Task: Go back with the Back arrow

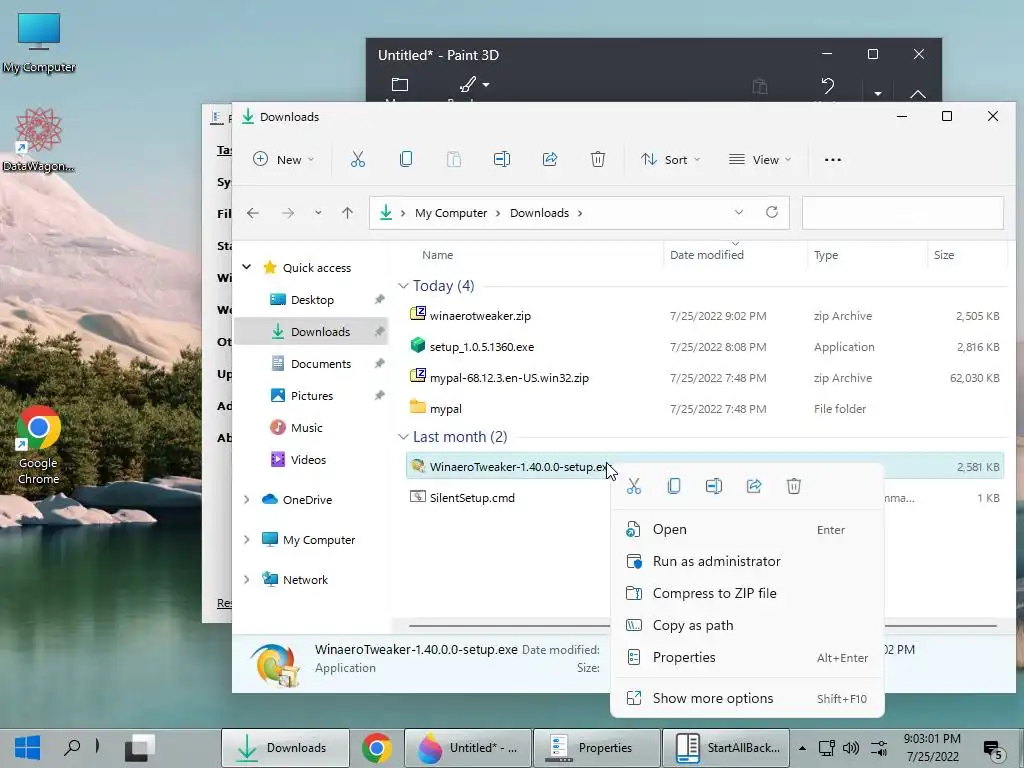Action: pos(253,213)
